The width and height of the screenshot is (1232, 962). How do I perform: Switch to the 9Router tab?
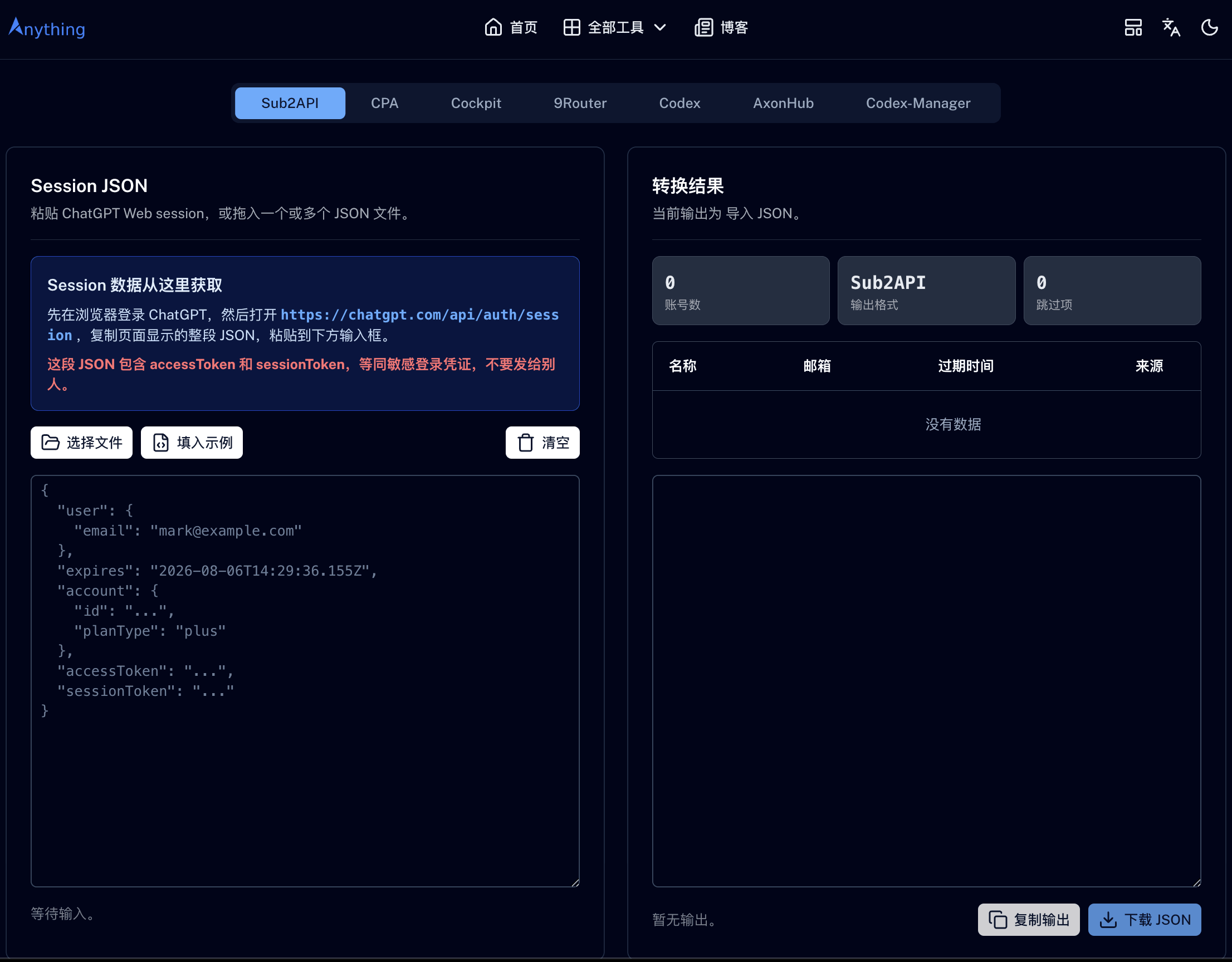(580, 103)
